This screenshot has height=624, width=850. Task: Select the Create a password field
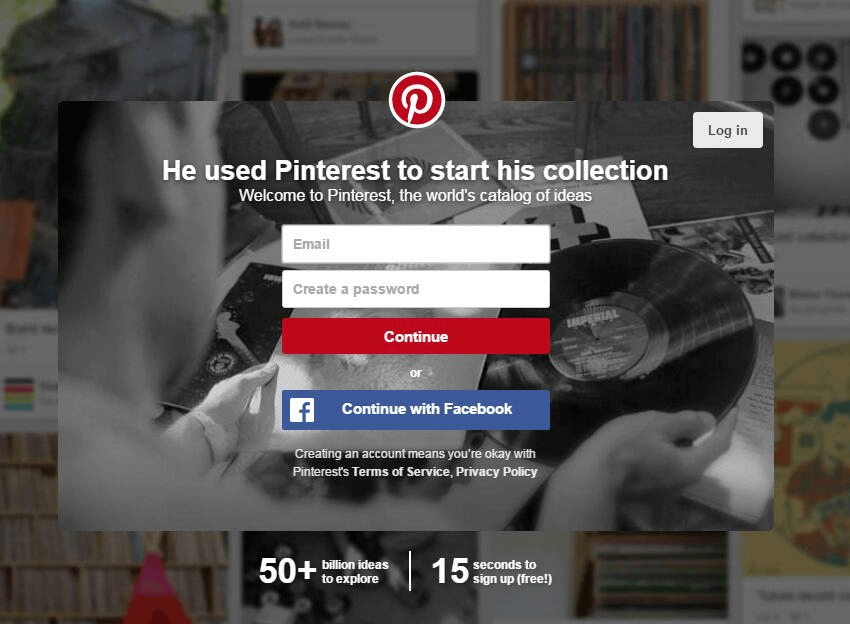tap(416, 289)
